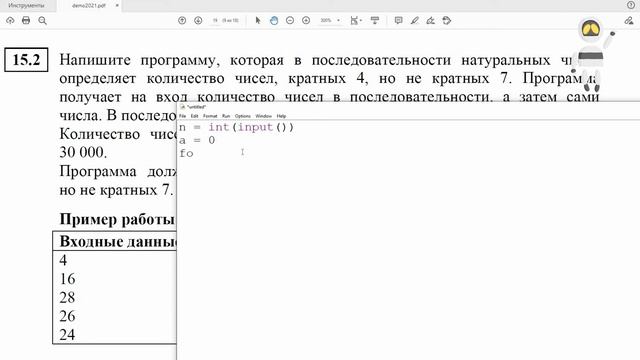640x360 pixels.
Task: Open File menu in IDLE editor
Action: click(x=182, y=116)
